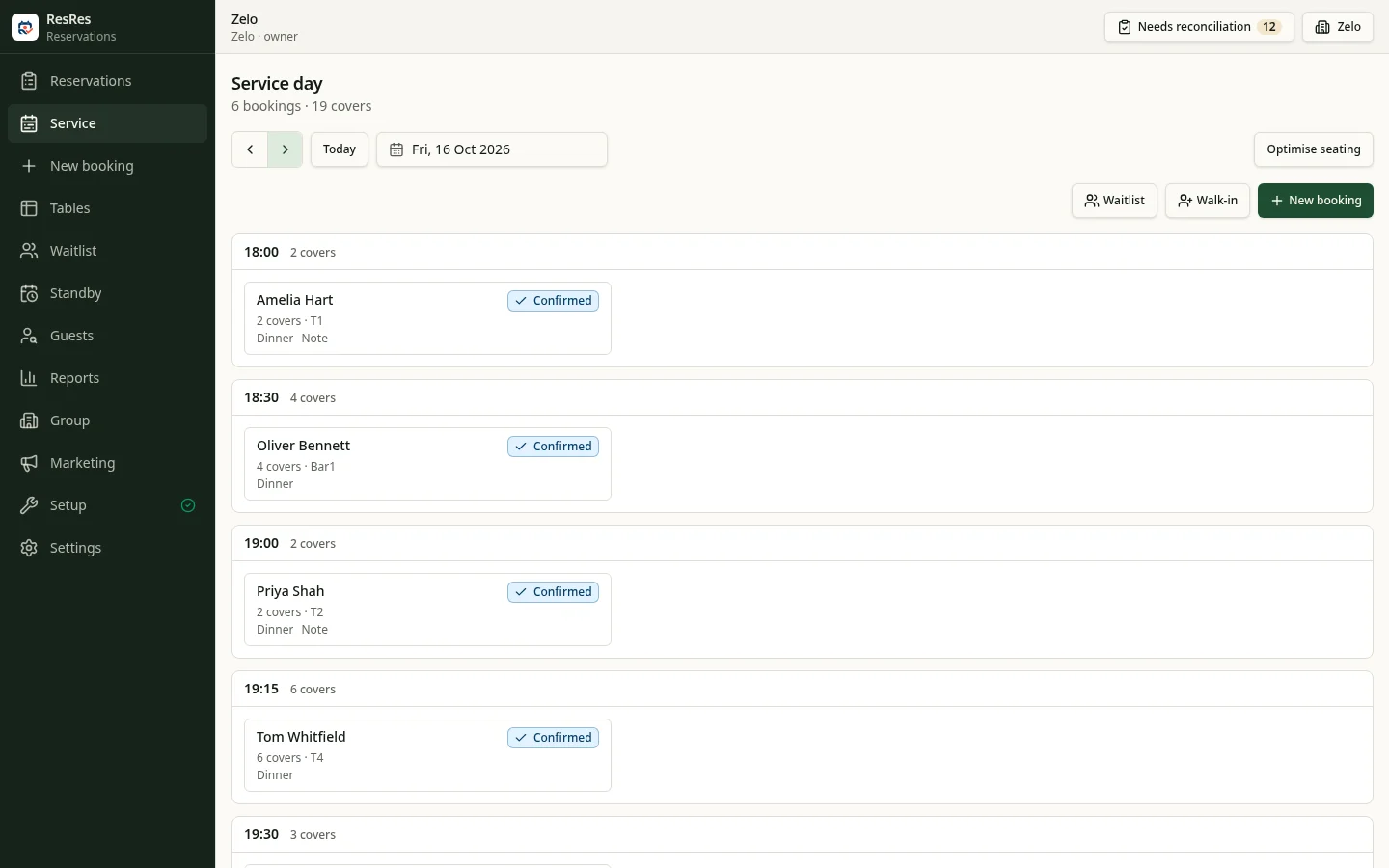This screenshot has height=868, width=1389.
Task: Open Priya Shah's booking
Action: click(x=427, y=610)
